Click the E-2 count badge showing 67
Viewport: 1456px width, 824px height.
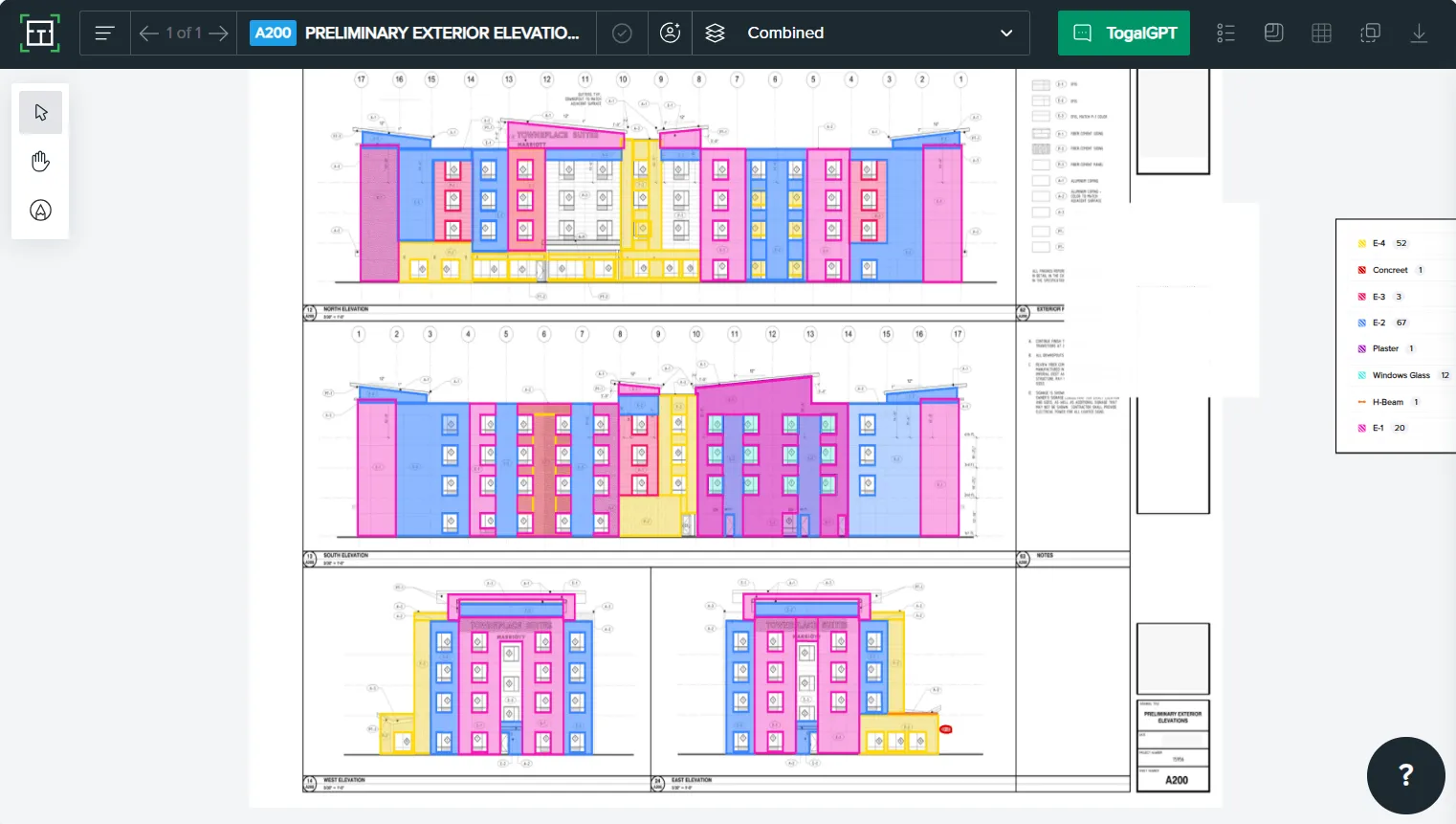coord(1401,323)
